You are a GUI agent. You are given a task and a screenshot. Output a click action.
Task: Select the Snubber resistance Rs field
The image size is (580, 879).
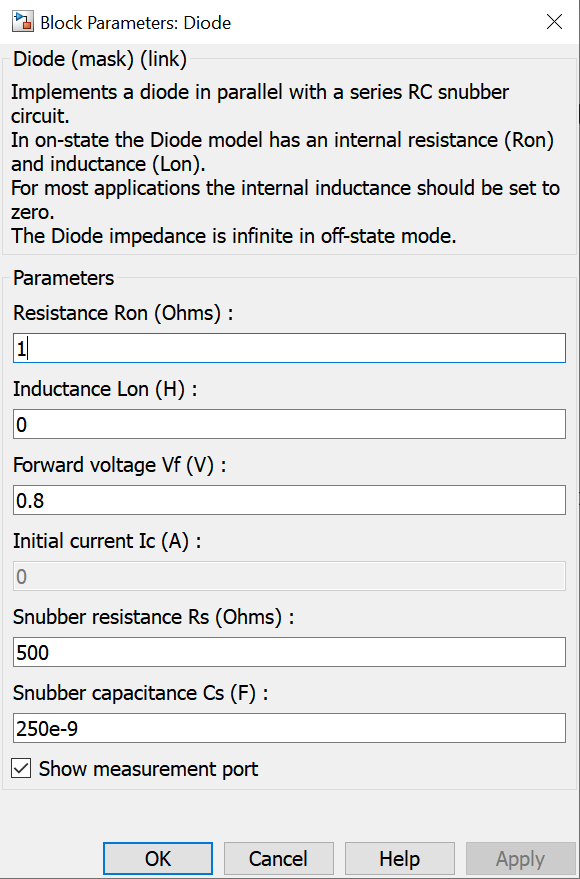(x=289, y=652)
